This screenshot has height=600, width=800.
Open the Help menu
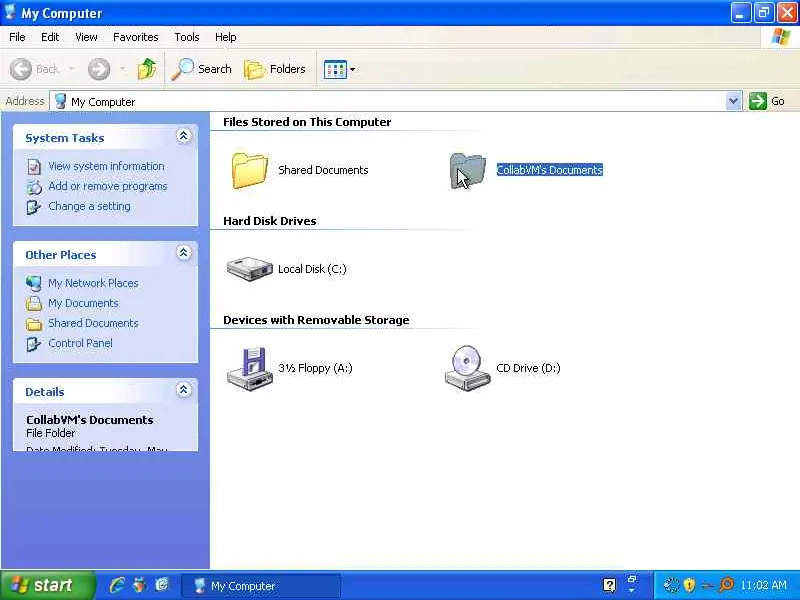coord(226,37)
